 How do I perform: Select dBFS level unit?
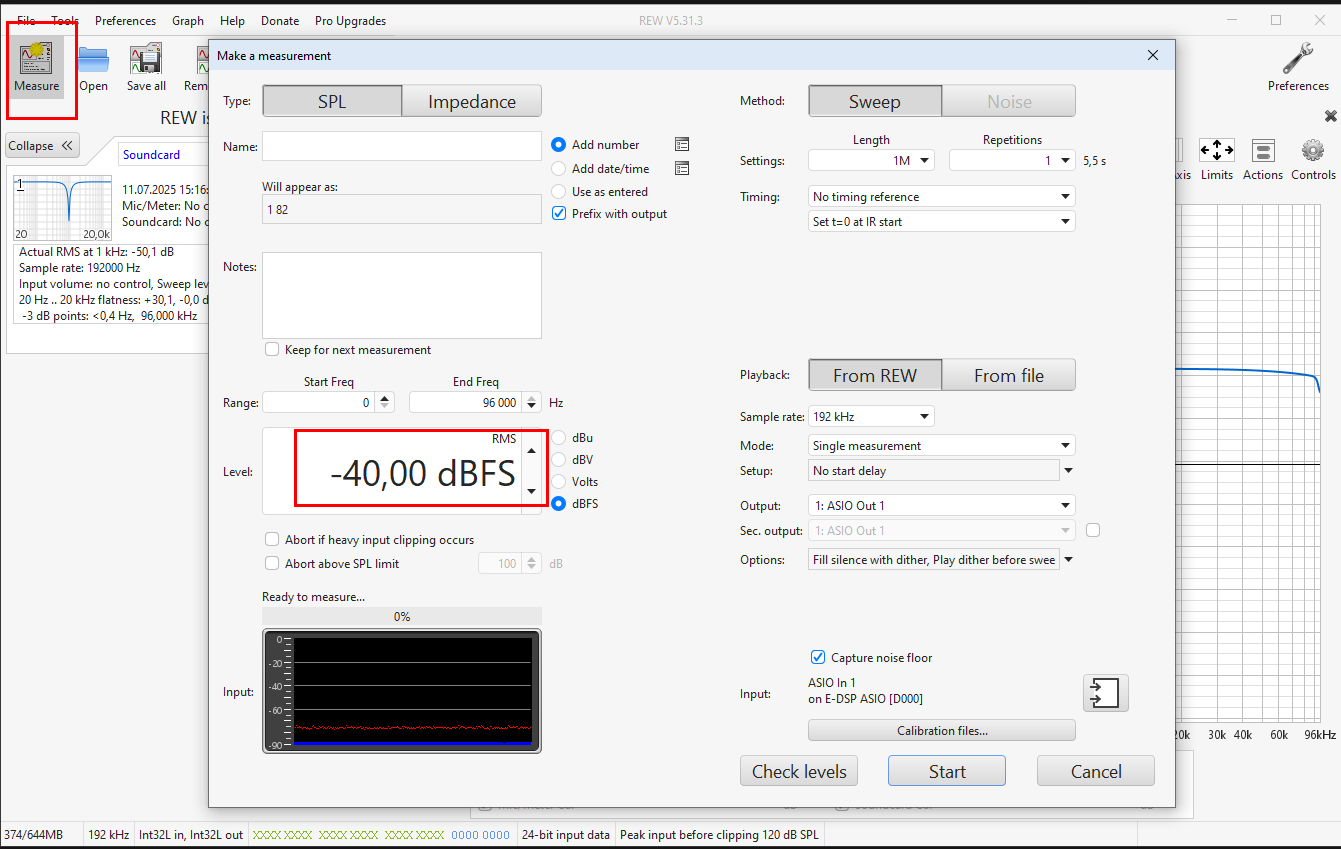point(559,504)
